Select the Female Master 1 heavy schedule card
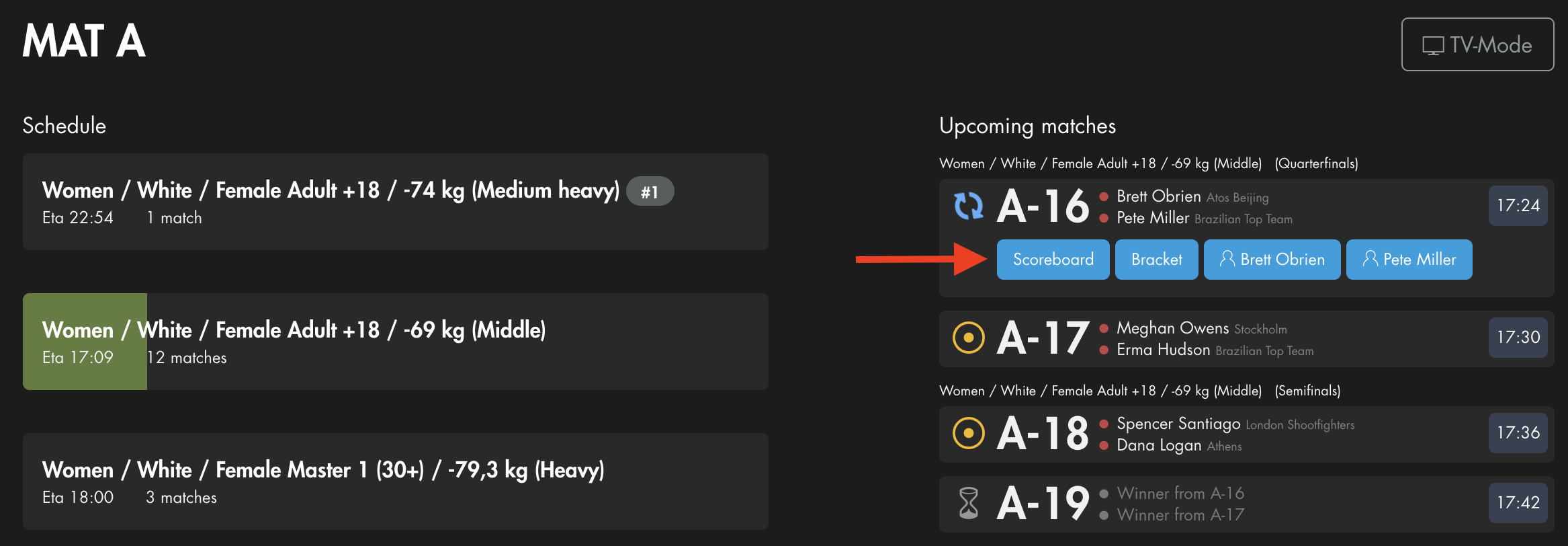Screen dimensions: 1568x546 [396, 481]
